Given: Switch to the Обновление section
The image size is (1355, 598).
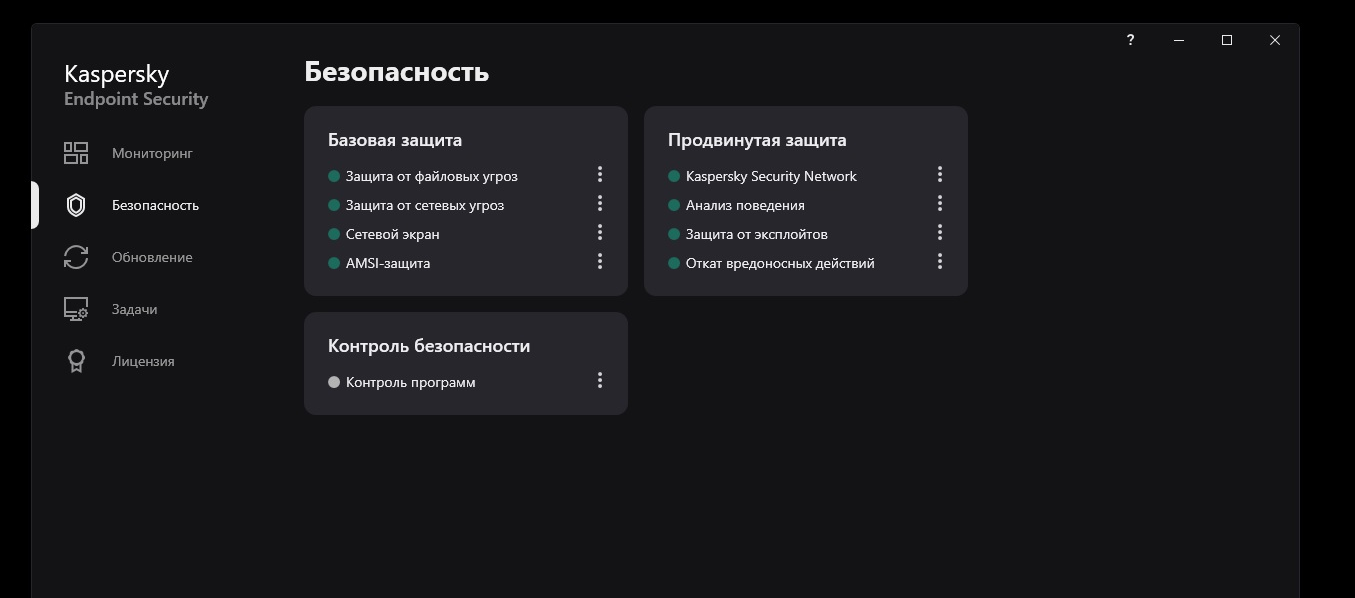Looking at the screenshot, I should [152, 257].
